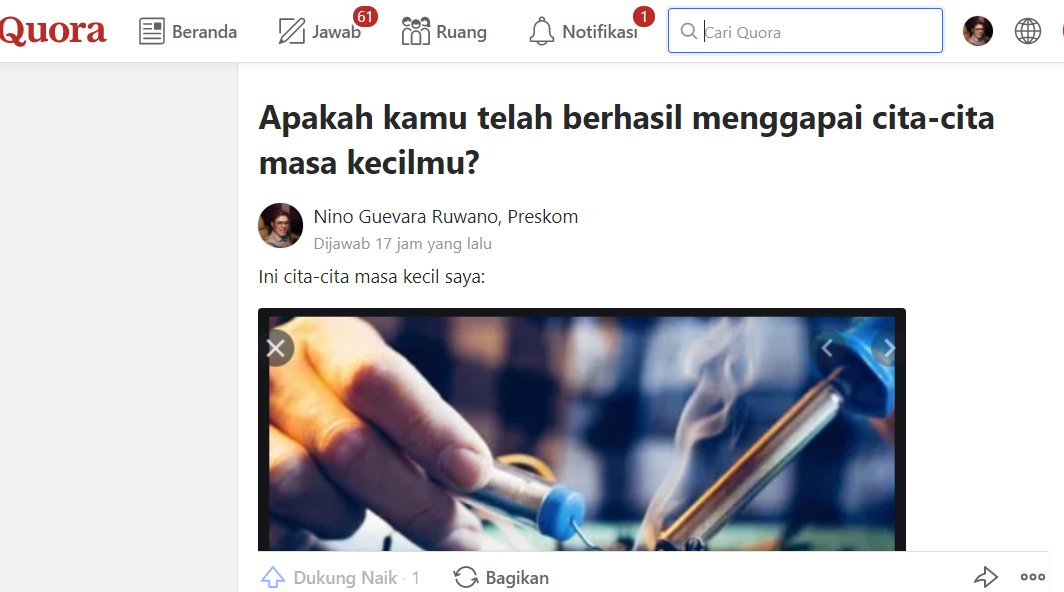Open the Ruang spaces icon
The image size is (1064, 592).
(415, 31)
